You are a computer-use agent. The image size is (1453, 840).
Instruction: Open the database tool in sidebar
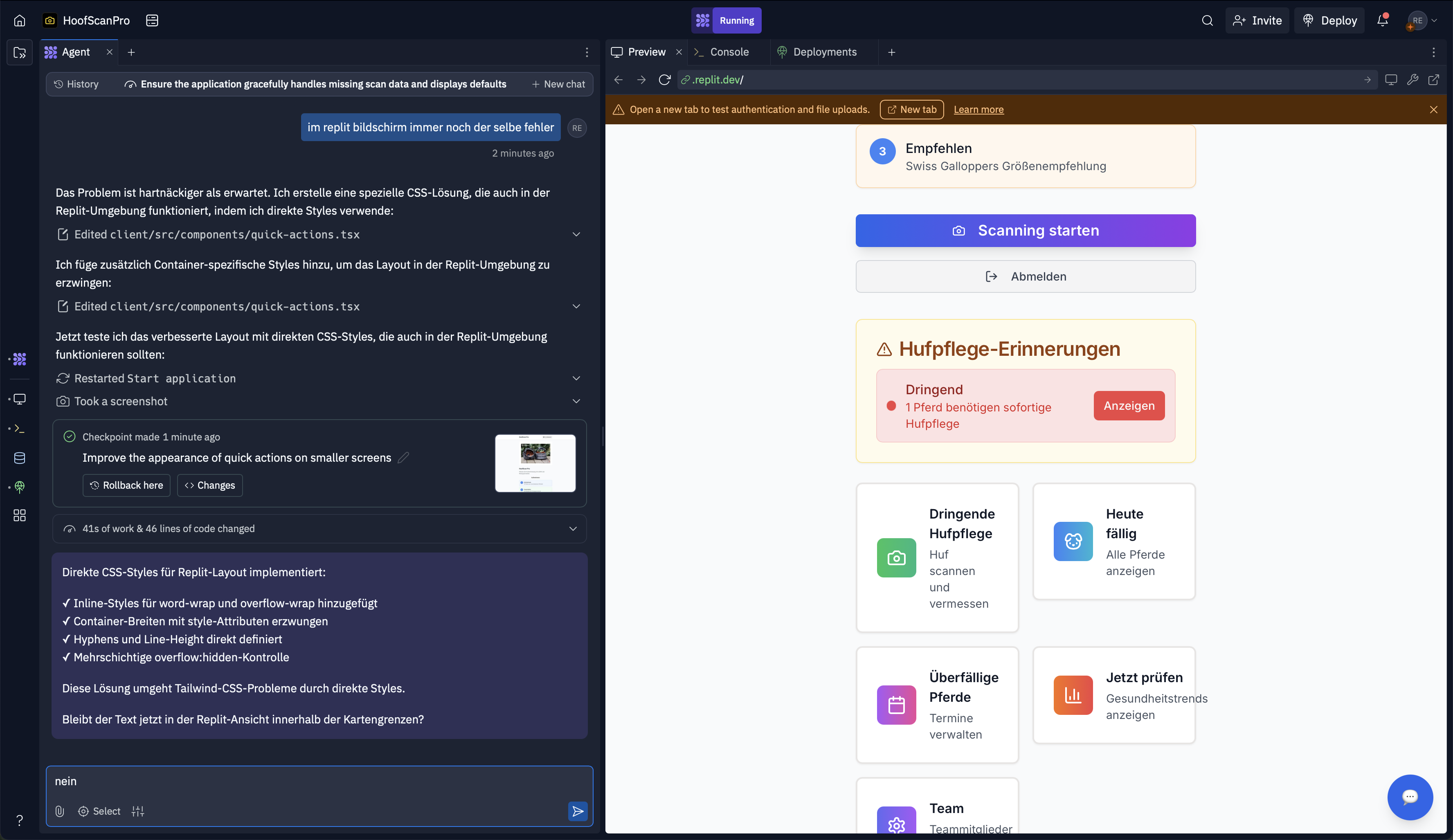pos(20,458)
